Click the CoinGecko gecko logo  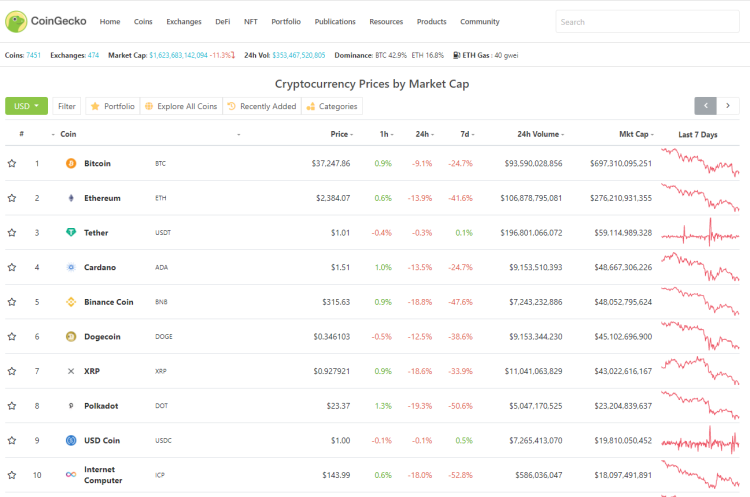click(x=16, y=22)
